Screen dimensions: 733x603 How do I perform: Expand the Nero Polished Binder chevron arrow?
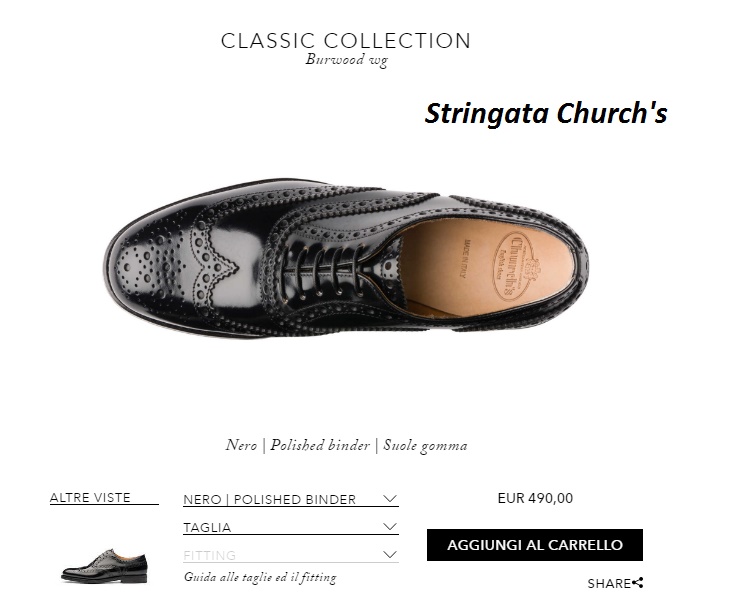(390, 499)
